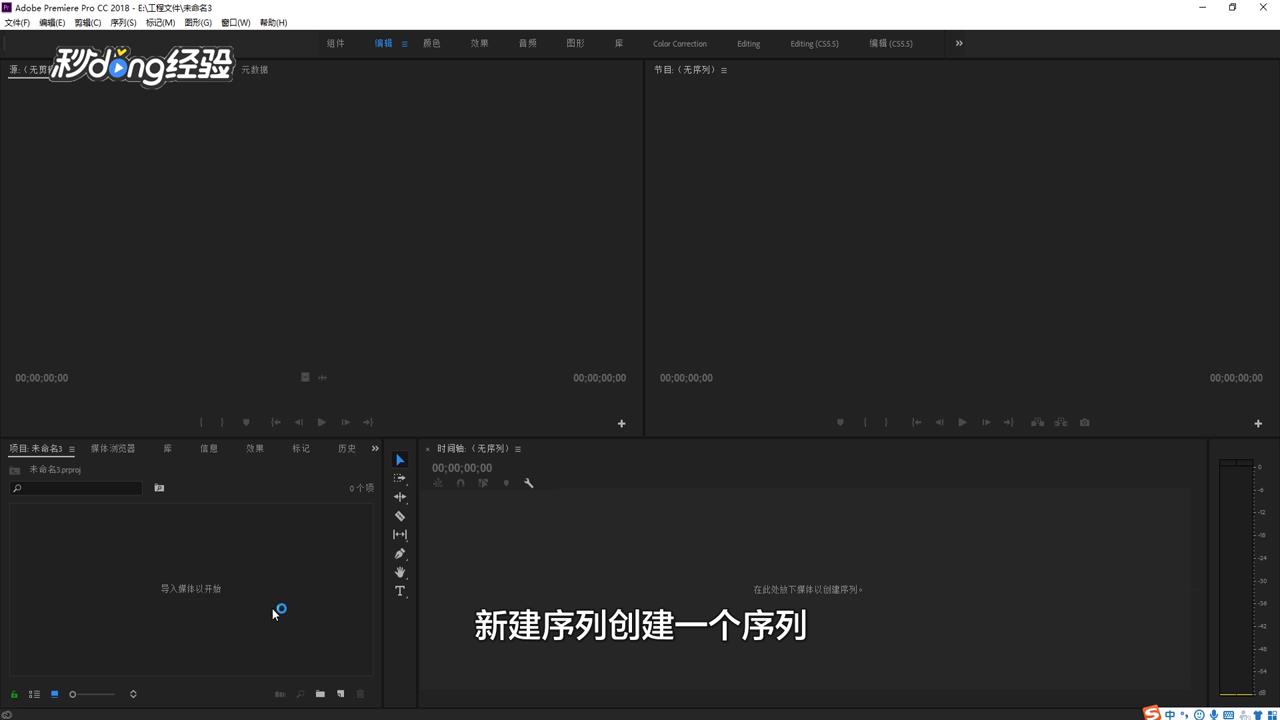Select the Ripple Edit tool
The image size is (1280, 720).
tap(400, 497)
